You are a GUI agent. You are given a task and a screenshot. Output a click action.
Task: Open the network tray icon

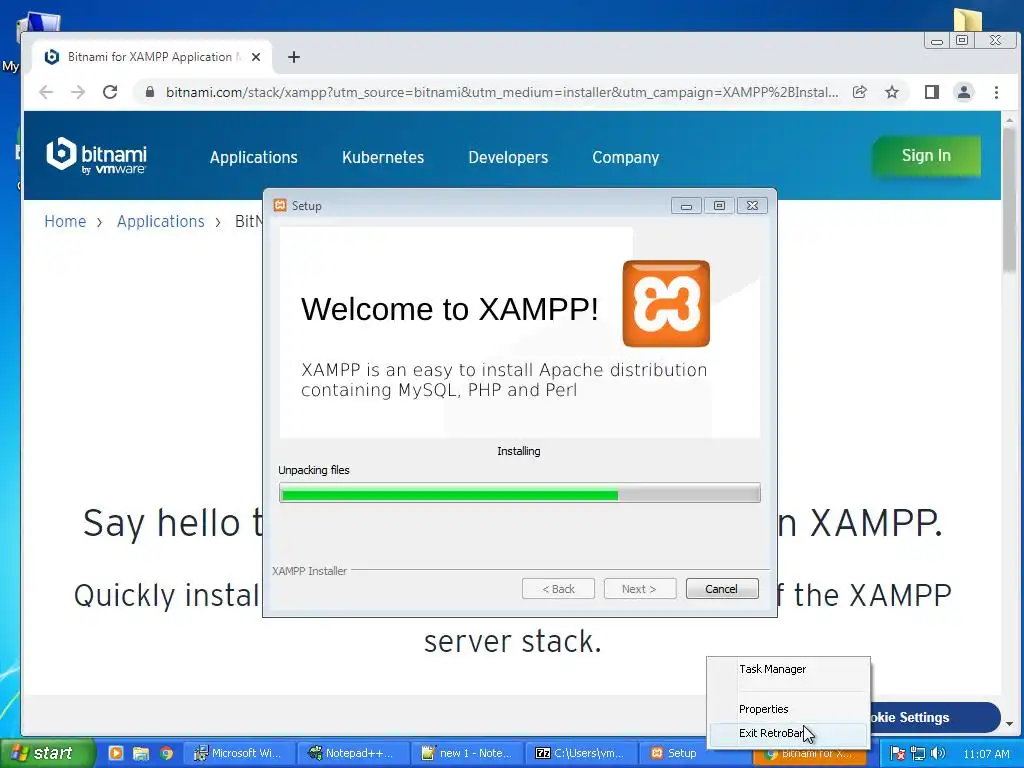(x=918, y=754)
